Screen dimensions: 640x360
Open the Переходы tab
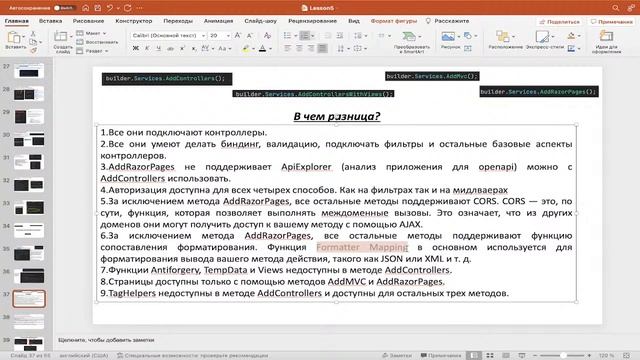point(178,21)
